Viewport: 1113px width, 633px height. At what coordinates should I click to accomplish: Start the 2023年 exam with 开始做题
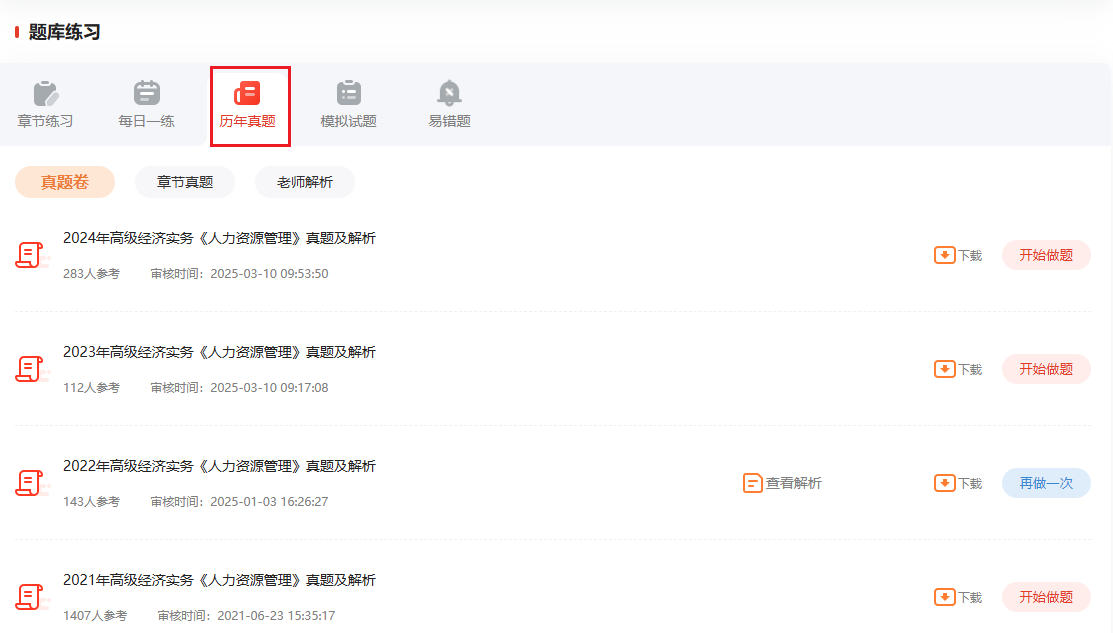point(1046,369)
